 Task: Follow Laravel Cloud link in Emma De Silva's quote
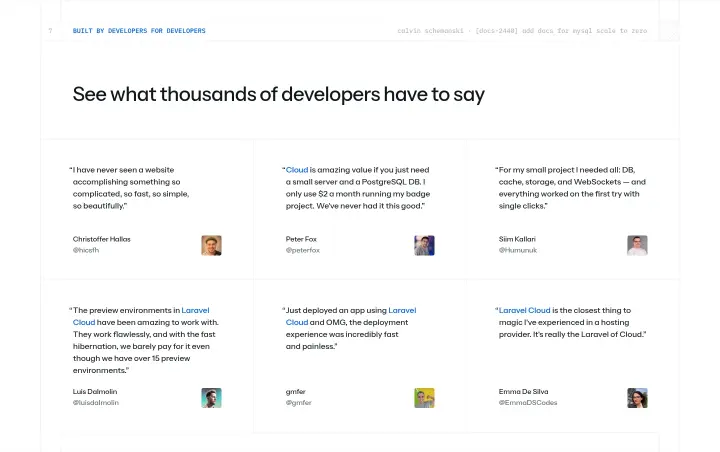(x=524, y=311)
